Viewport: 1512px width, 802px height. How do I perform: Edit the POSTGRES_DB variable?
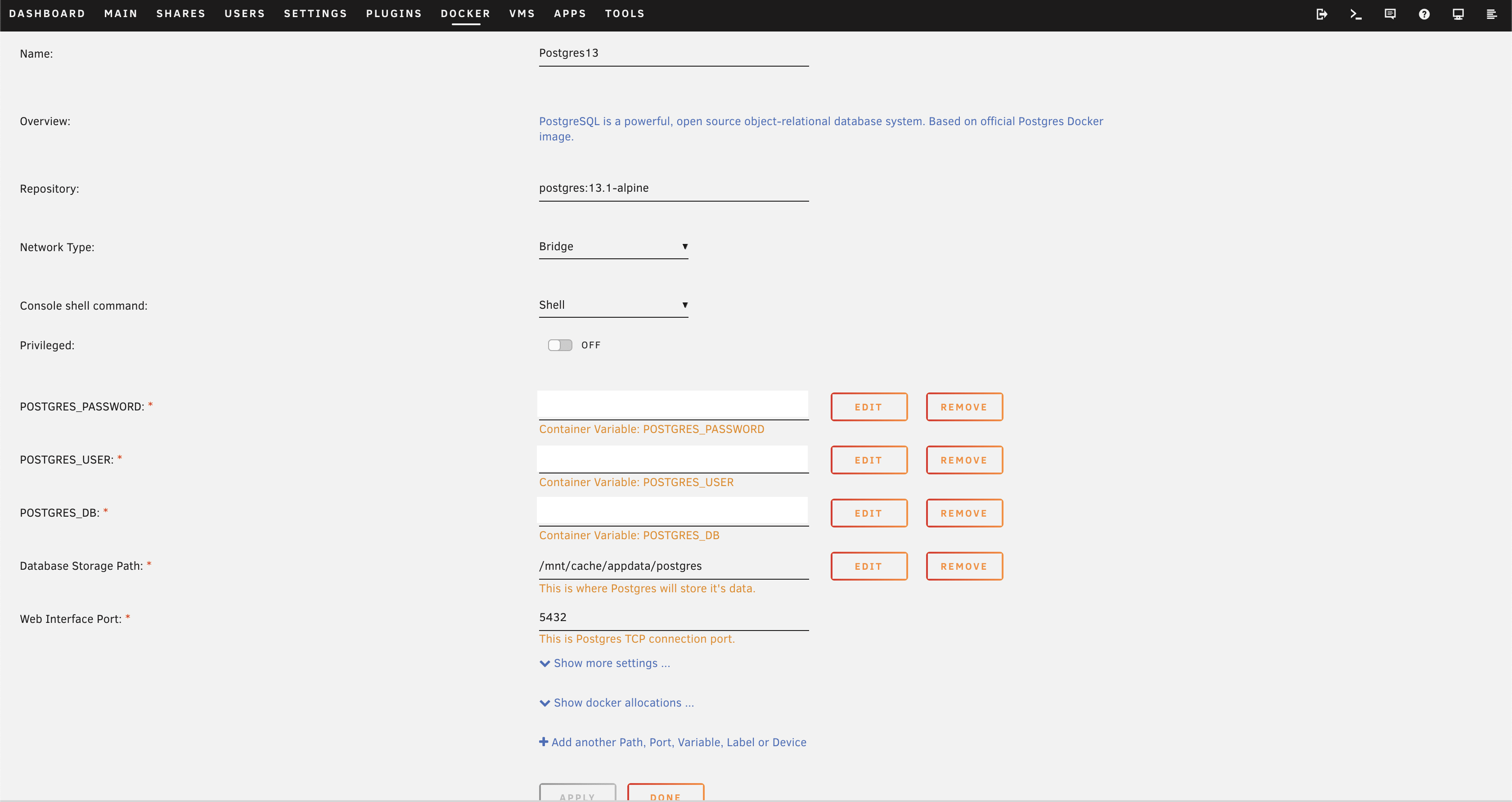pos(868,513)
